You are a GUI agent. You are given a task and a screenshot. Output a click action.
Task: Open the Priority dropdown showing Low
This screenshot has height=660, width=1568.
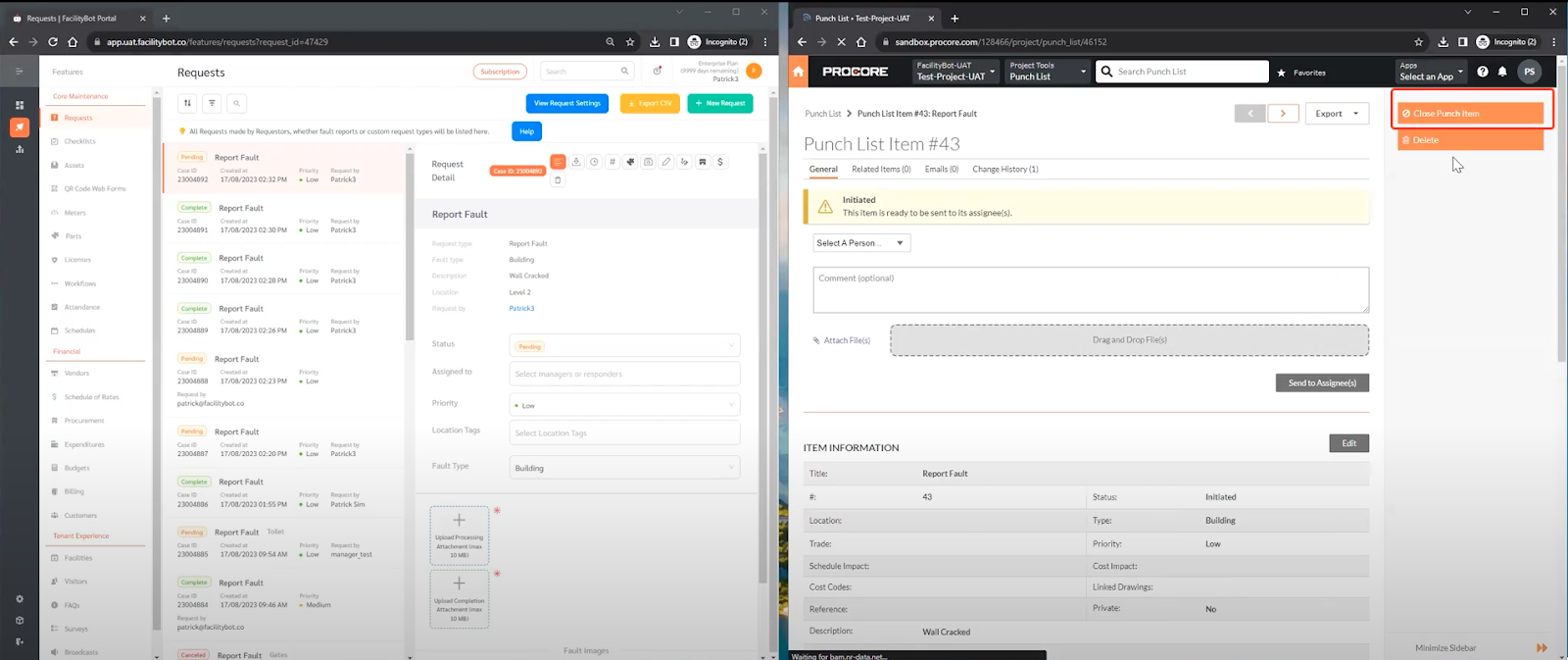[624, 405]
